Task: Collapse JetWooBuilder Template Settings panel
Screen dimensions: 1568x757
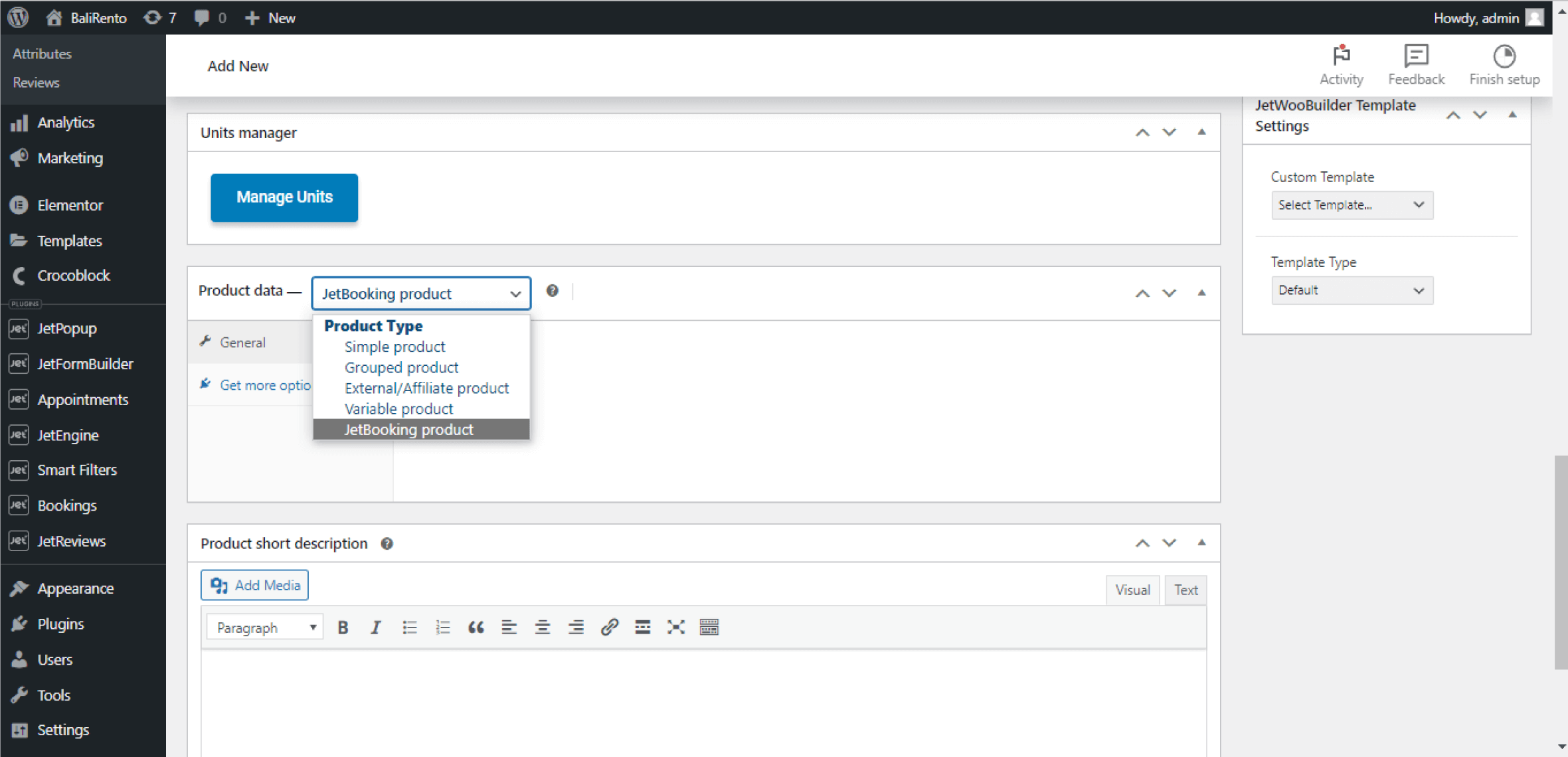Action: point(1512,115)
